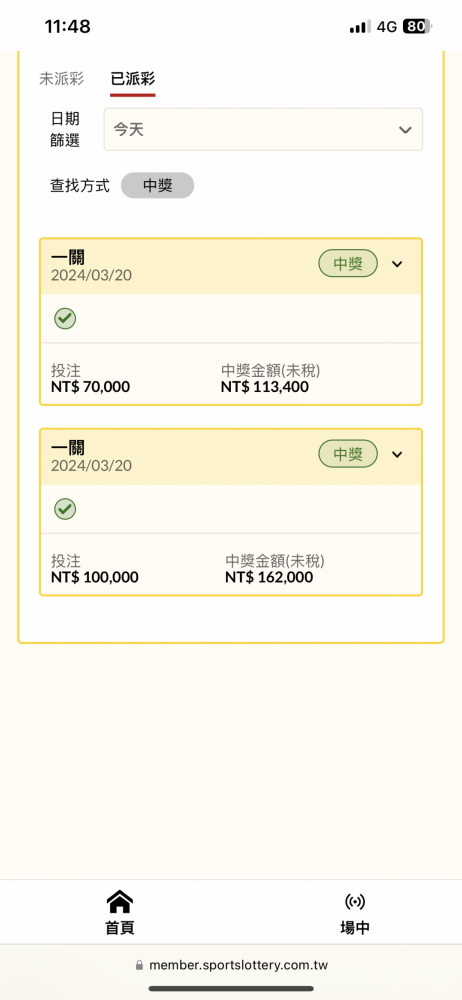Open first ticket header dated 2024/03/20
The width and height of the screenshot is (462, 1000).
click(x=231, y=266)
